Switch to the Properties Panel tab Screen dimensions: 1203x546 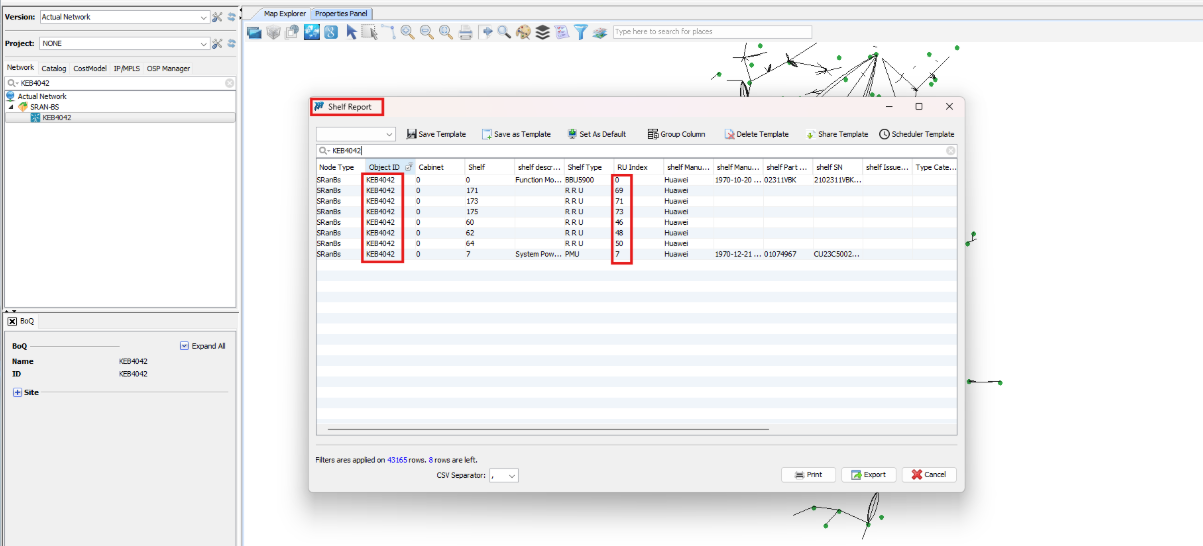pyautogui.click(x=341, y=13)
